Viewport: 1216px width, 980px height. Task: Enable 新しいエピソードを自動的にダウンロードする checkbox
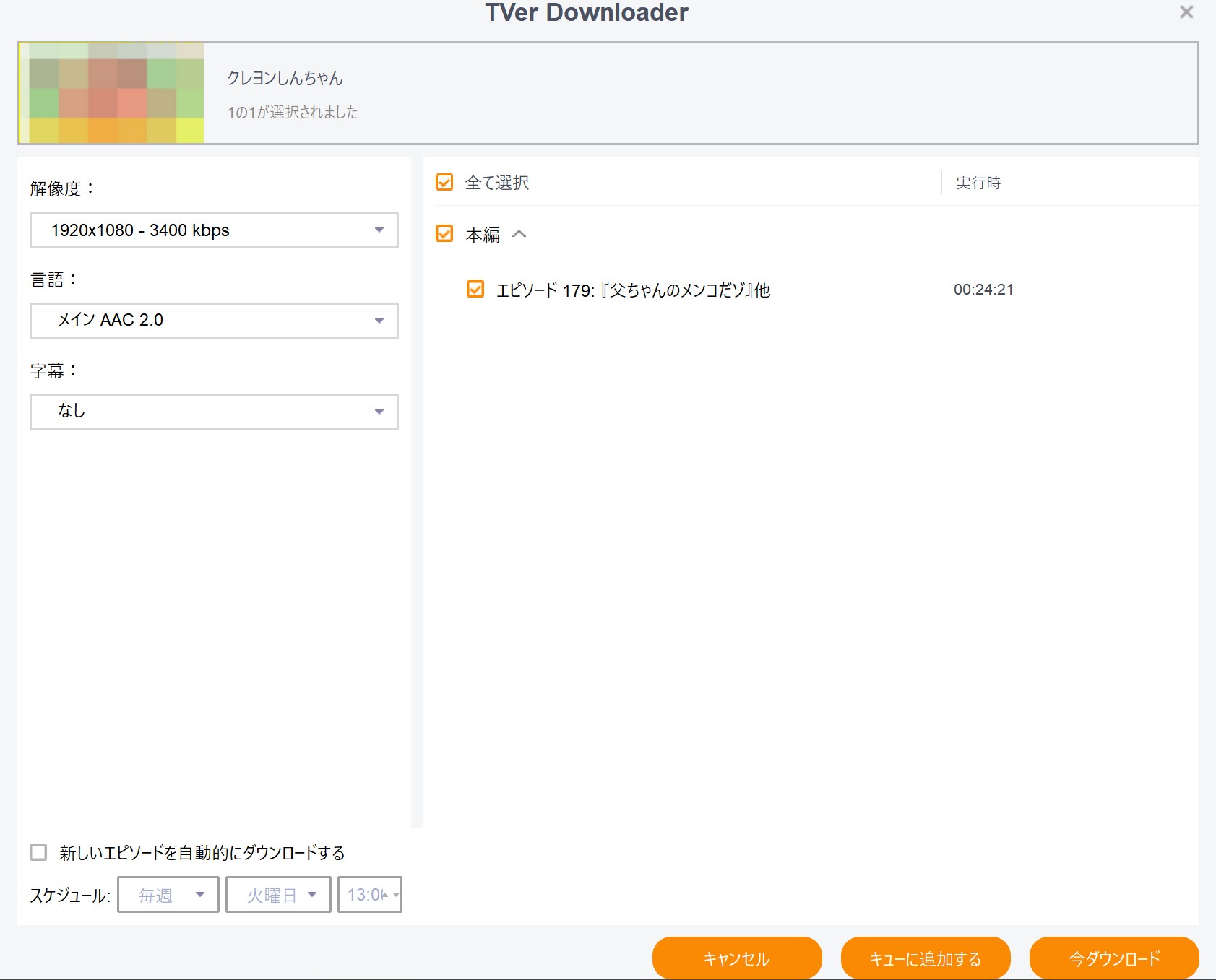(x=38, y=852)
